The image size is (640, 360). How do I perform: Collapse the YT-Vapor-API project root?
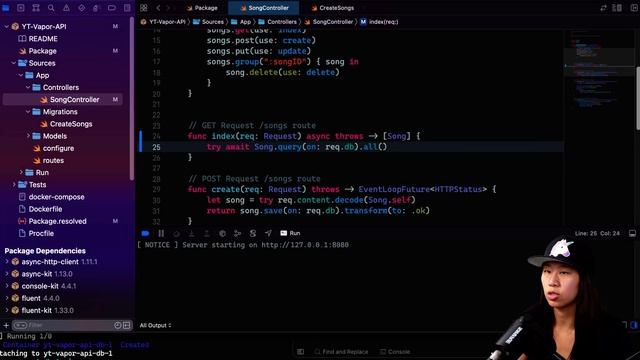[7, 27]
